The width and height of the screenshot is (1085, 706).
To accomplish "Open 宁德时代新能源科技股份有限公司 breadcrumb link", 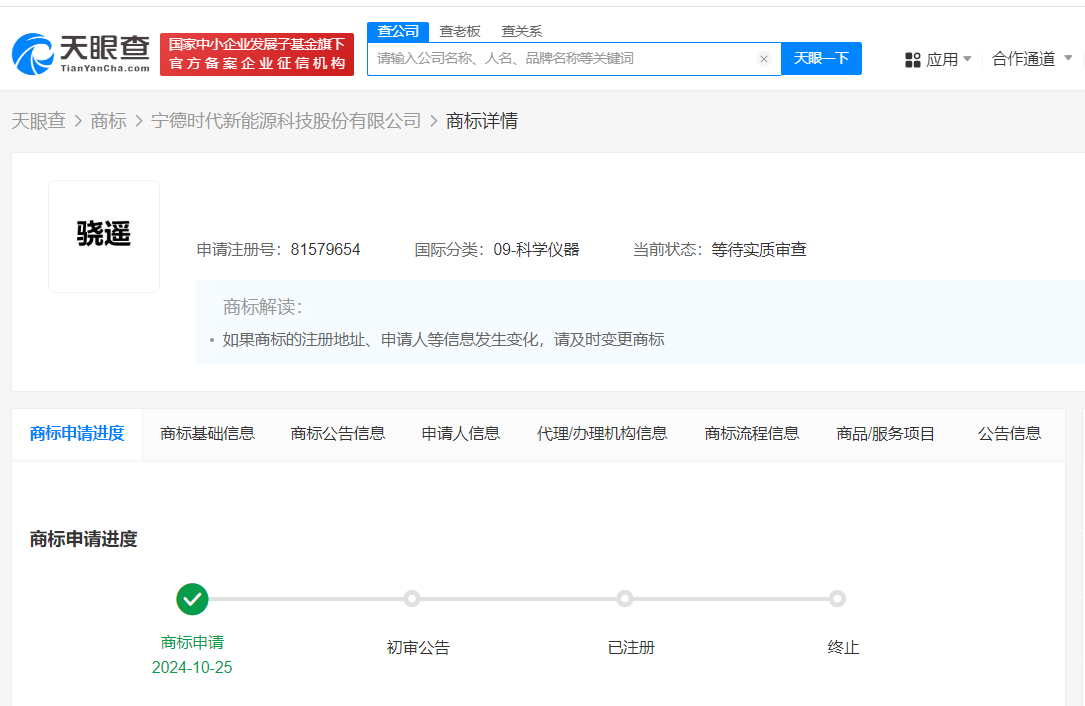I will pos(286,121).
